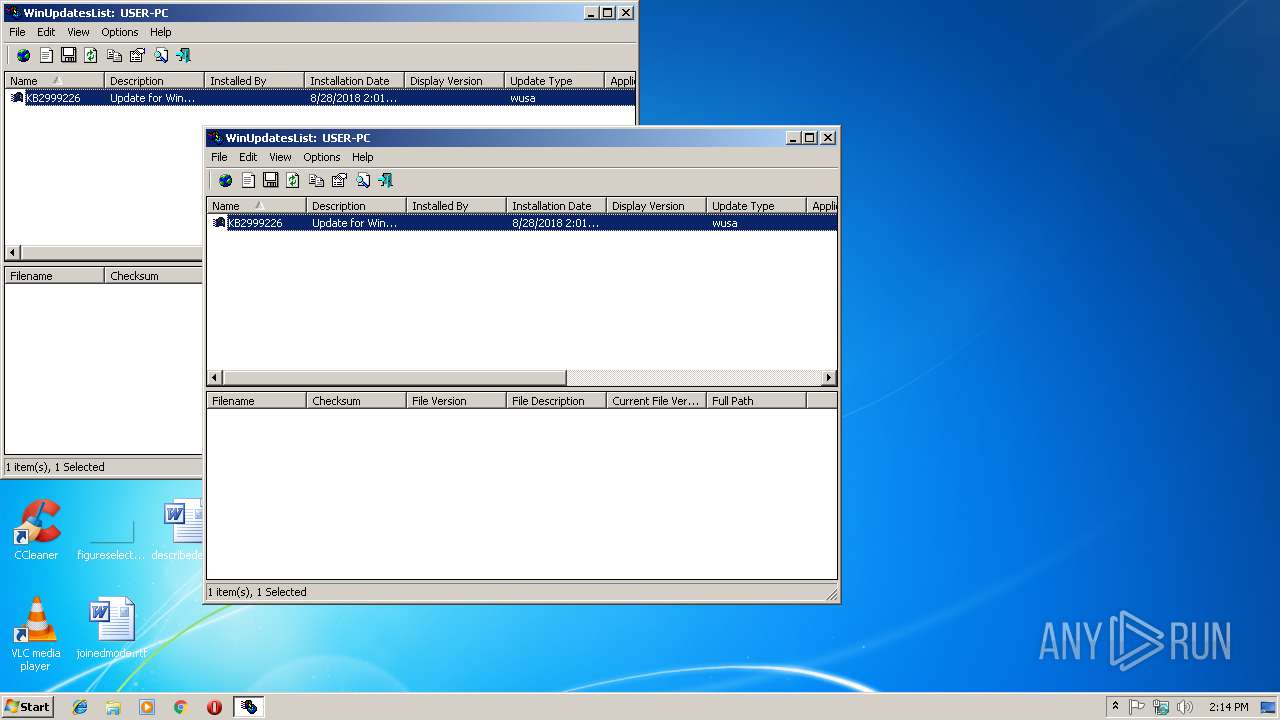The width and height of the screenshot is (1280, 720).
Task: Sort by Name column in front window
Action: coord(256,206)
